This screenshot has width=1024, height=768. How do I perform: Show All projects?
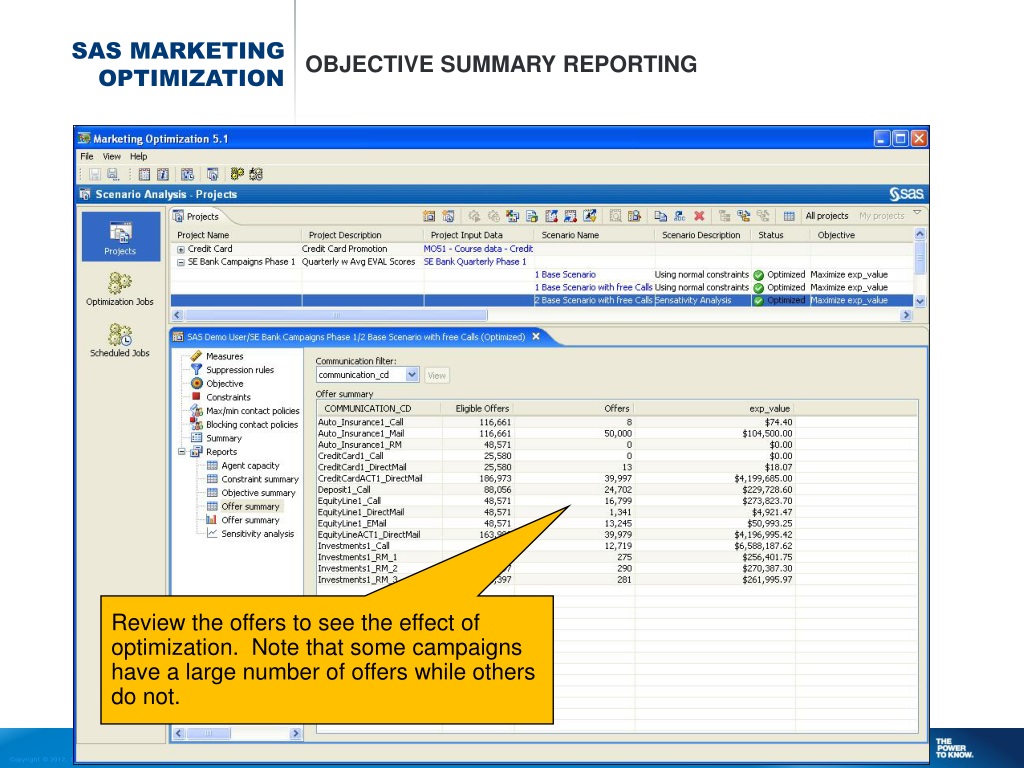(x=827, y=216)
